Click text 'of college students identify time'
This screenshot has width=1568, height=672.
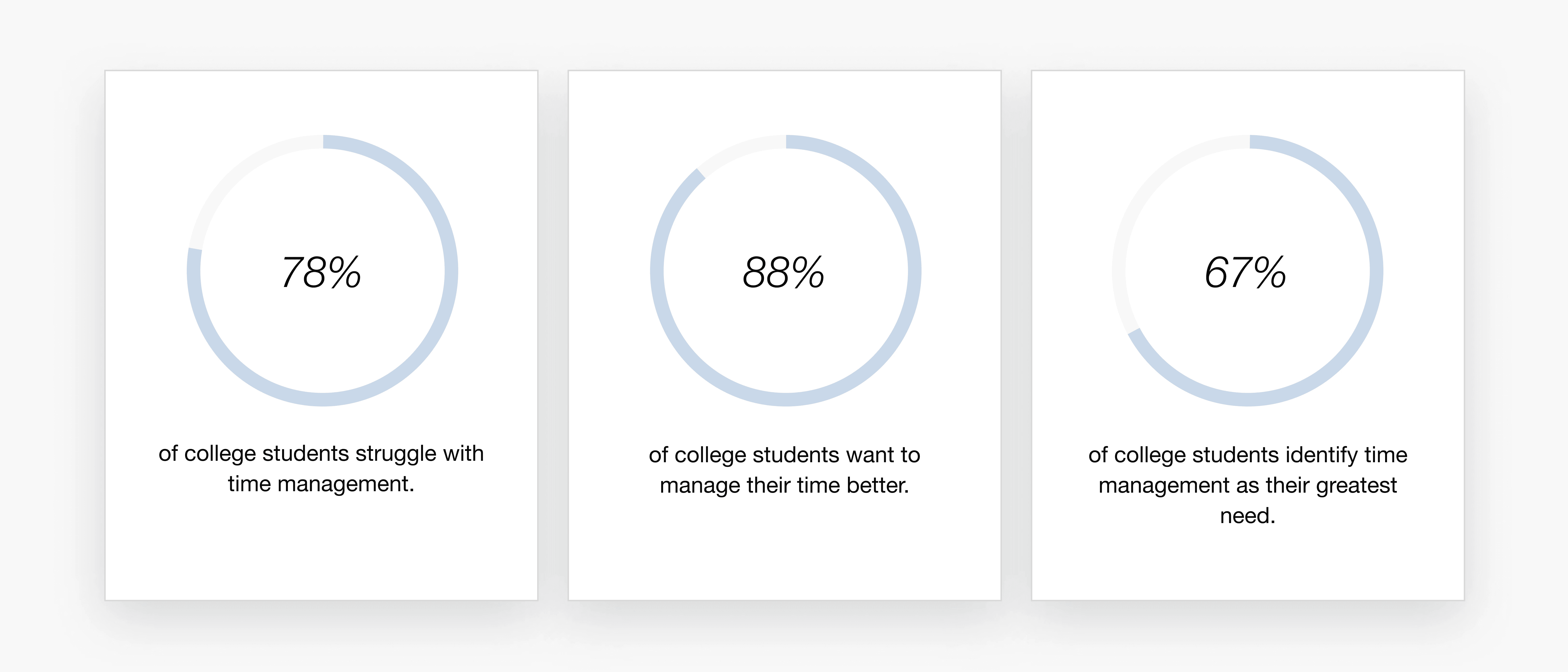click(1248, 455)
